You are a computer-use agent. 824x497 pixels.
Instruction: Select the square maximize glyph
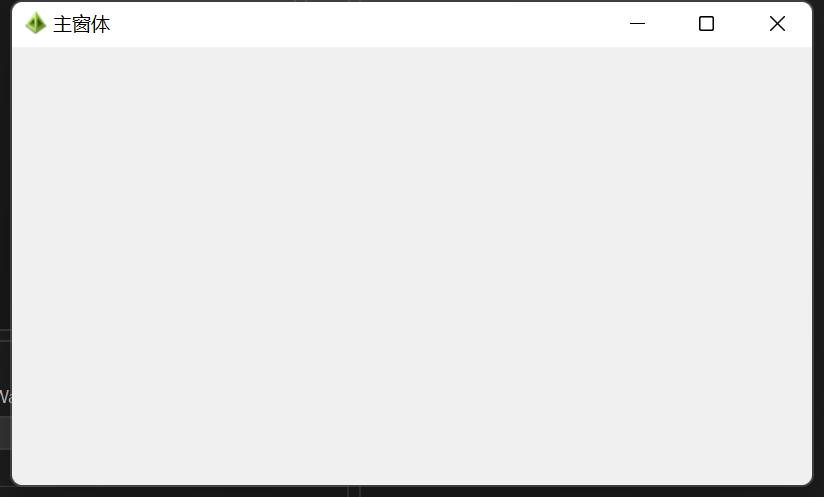[x=706, y=24]
